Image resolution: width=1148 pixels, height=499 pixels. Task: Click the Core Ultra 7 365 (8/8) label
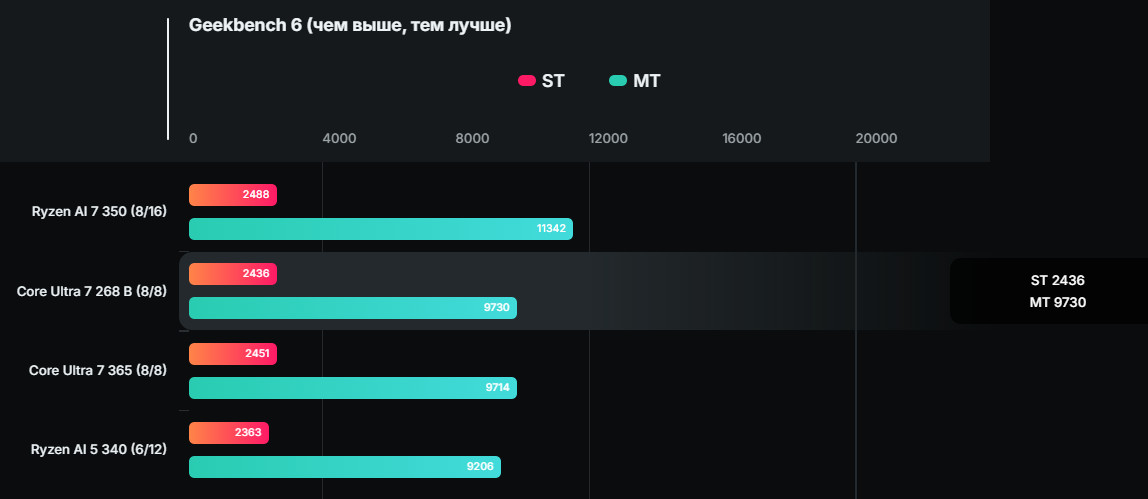tap(97, 371)
